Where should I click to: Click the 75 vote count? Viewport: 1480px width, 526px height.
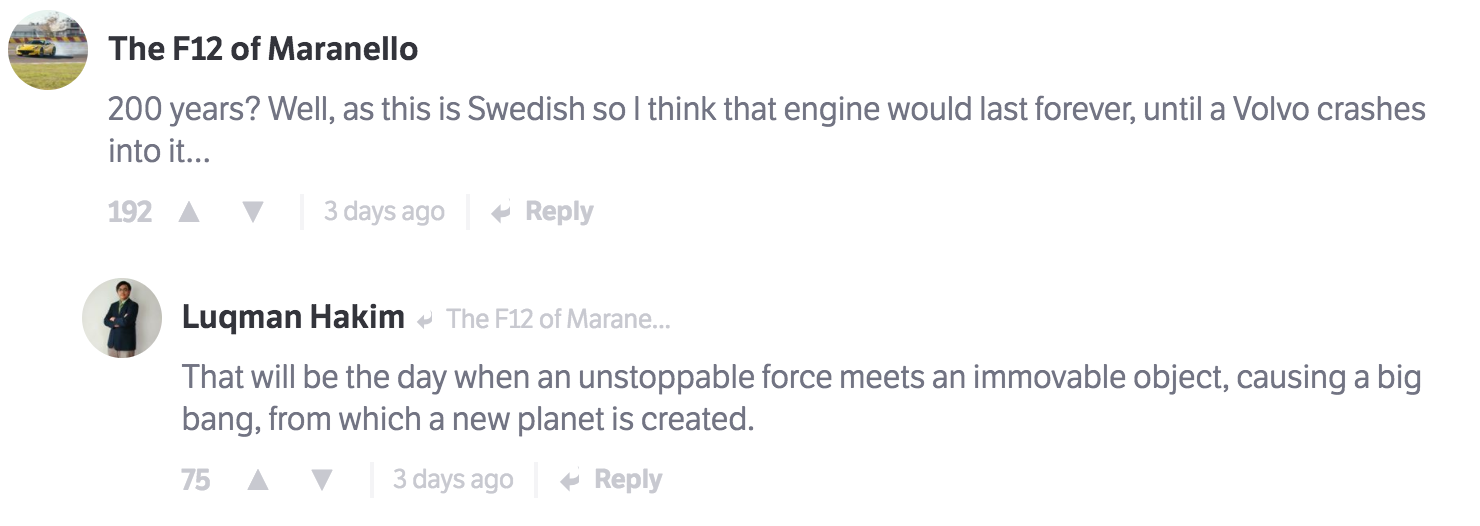(x=196, y=480)
